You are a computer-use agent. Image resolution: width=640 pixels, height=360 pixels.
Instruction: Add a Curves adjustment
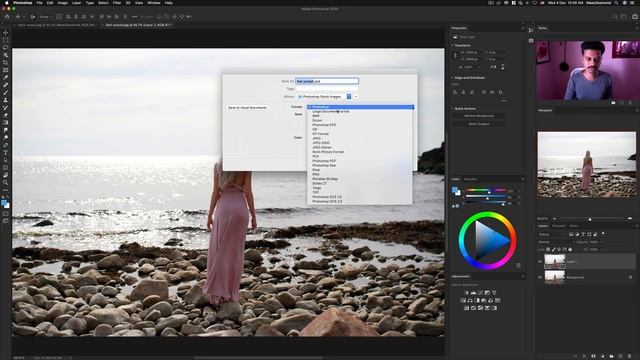[480, 293]
